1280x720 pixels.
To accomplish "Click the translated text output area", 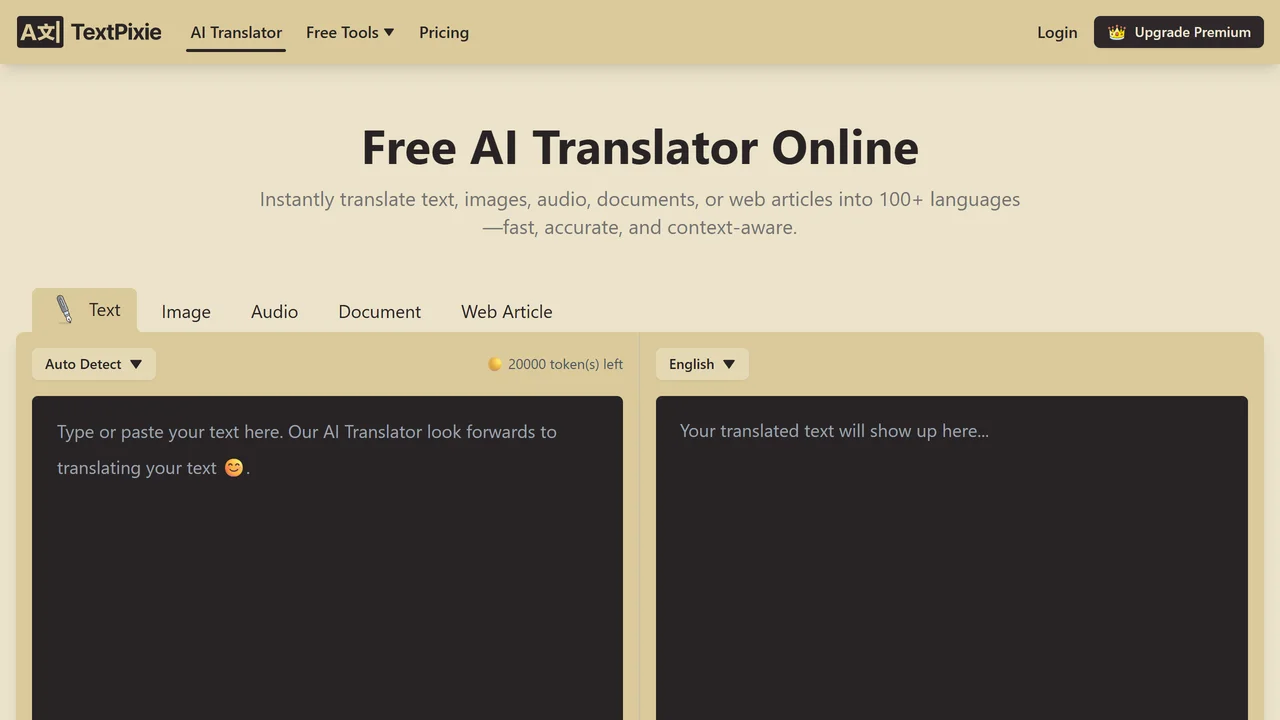I will pyautogui.click(x=952, y=558).
